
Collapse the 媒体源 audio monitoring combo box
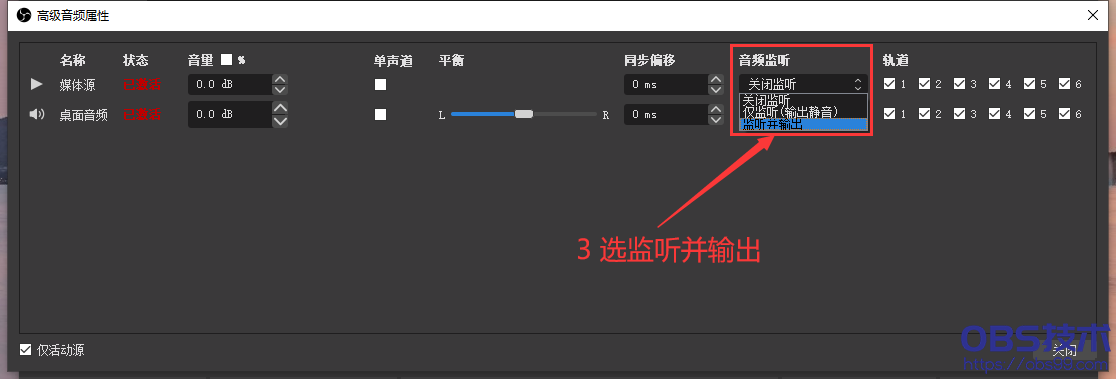(x=803, y=85)
